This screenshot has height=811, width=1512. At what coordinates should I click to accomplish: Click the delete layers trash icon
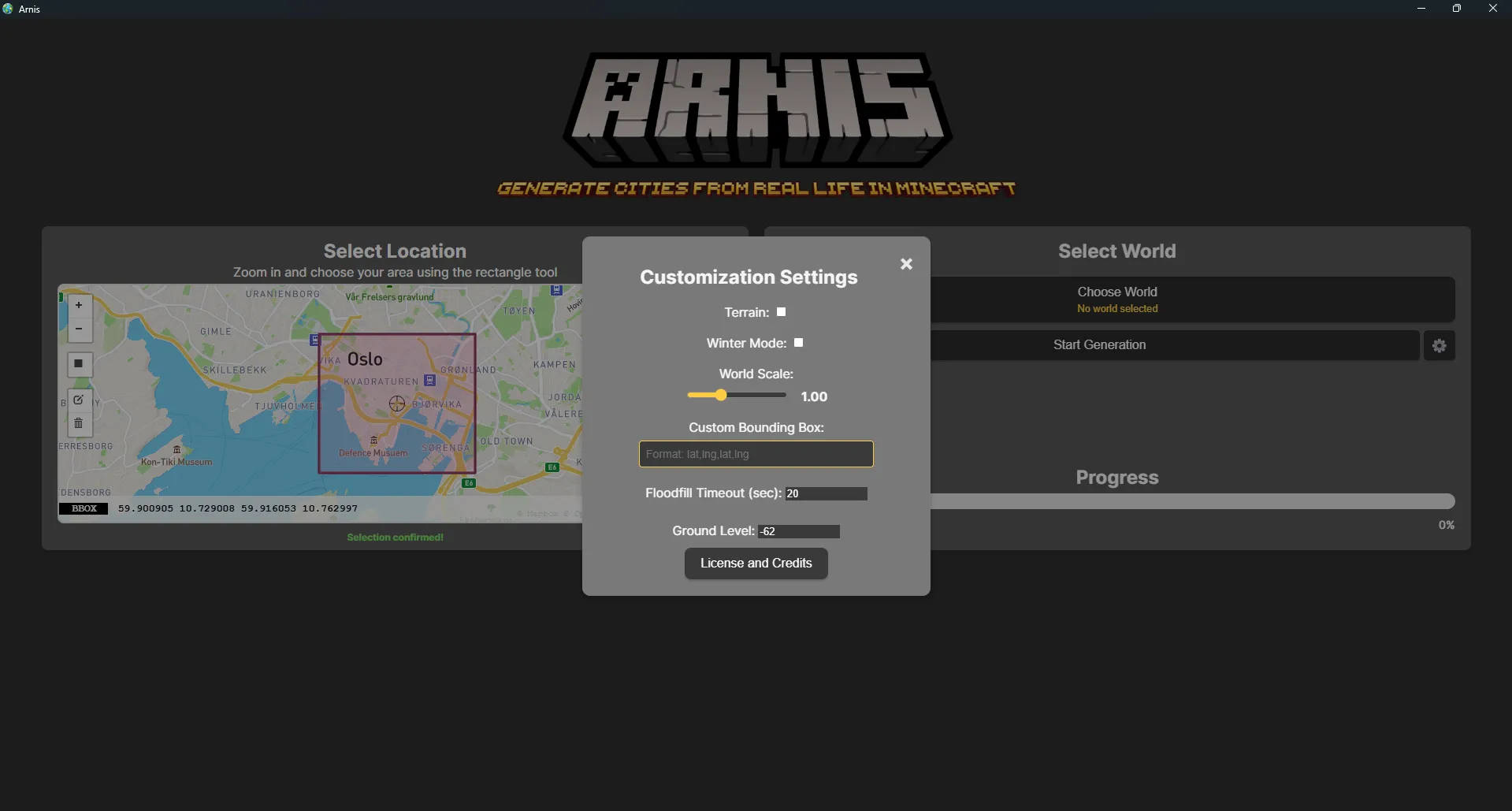[x=79, y=424]
